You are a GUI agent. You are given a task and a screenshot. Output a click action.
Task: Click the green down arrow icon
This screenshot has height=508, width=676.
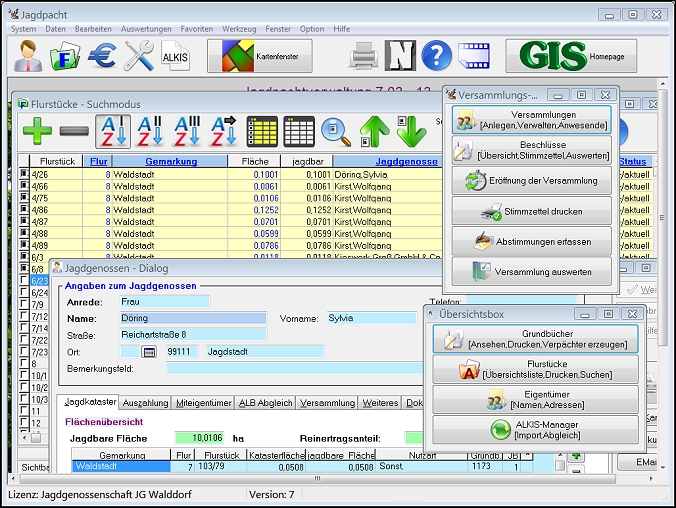tap(411, 132)
